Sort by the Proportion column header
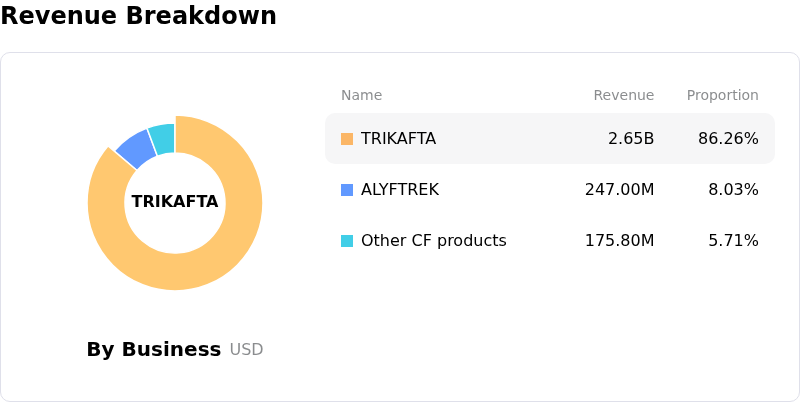This screenshot has width=800, height=402. [722, 96]
